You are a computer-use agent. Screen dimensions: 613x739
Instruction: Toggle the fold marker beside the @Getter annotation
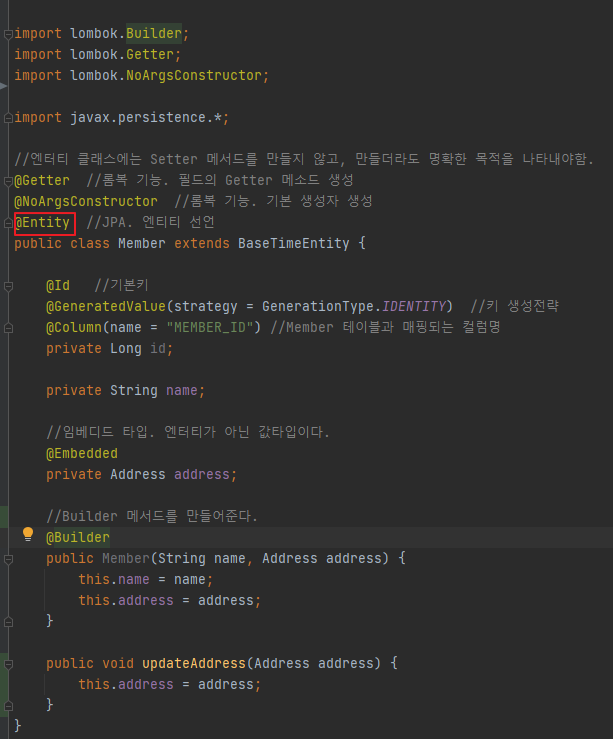coord(8,181)
